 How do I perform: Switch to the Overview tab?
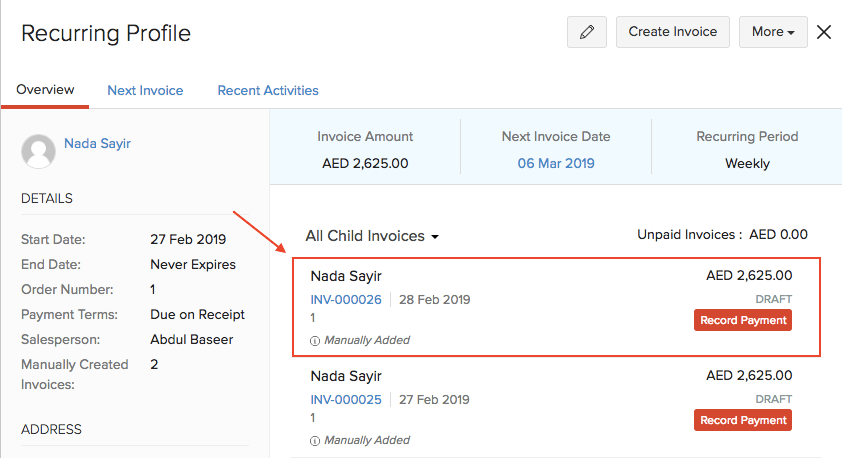pyautogui.click(x=45, y=90)
